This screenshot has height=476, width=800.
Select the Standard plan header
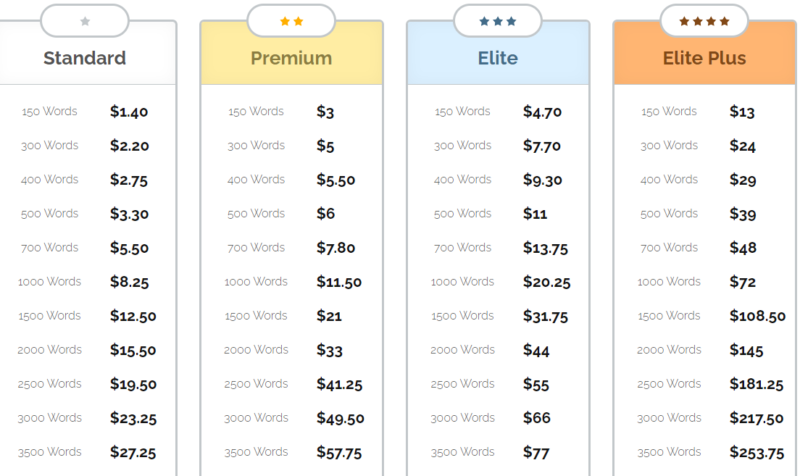[x=85, y=58]
